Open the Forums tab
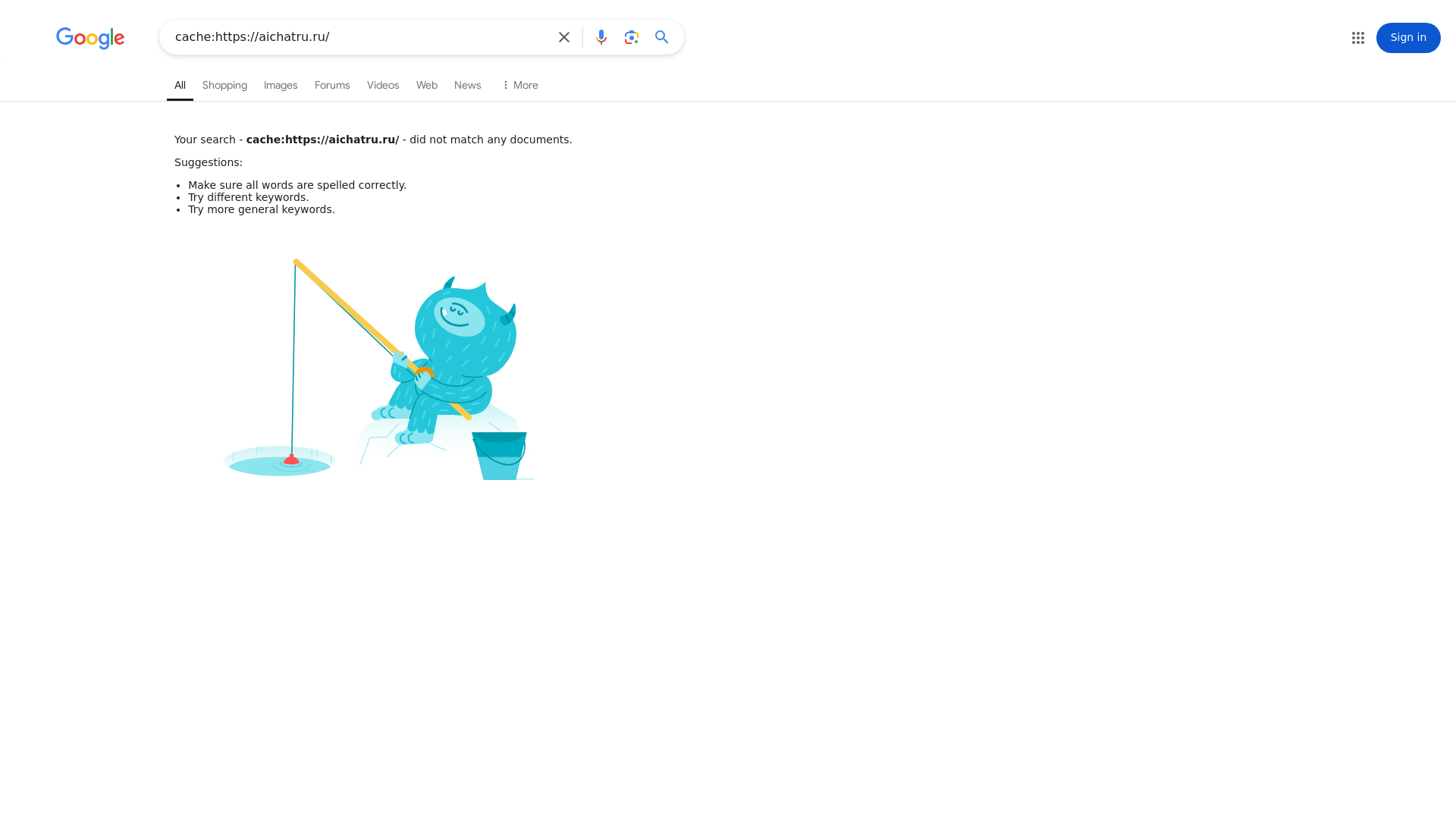The width and height of the screenshot is (1456, 819). point(332,86)
